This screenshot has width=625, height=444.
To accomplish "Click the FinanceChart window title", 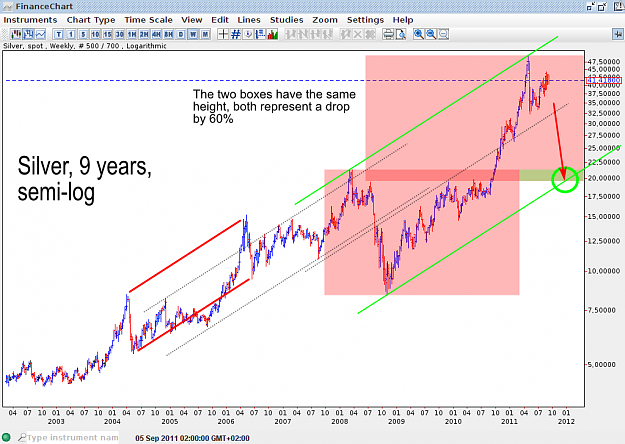I will [x=44, y=6].
